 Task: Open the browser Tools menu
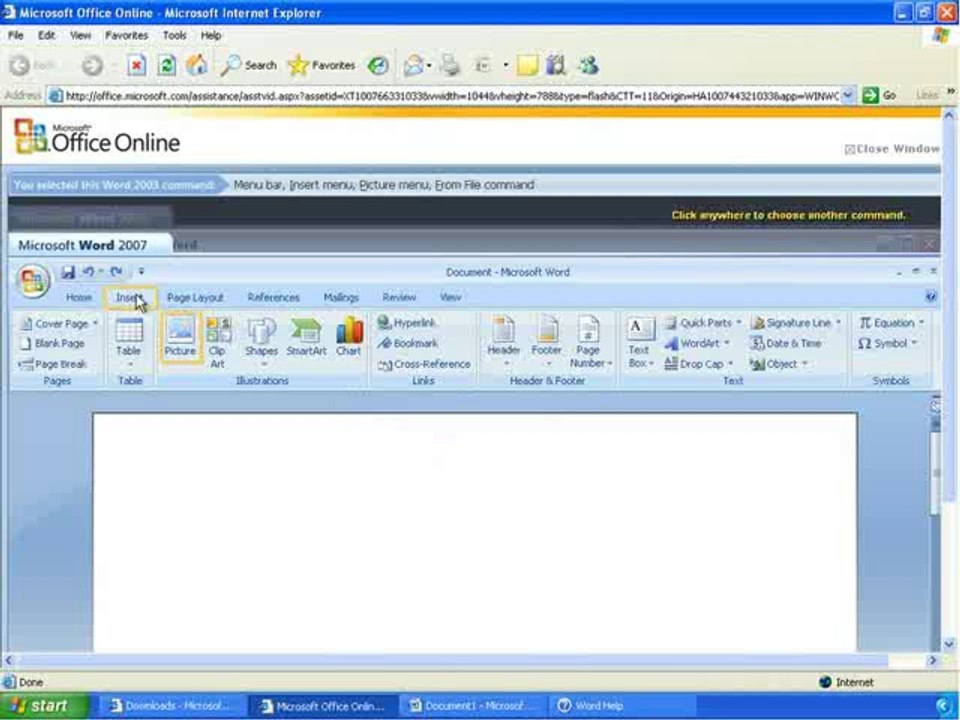tap(174, 36)
